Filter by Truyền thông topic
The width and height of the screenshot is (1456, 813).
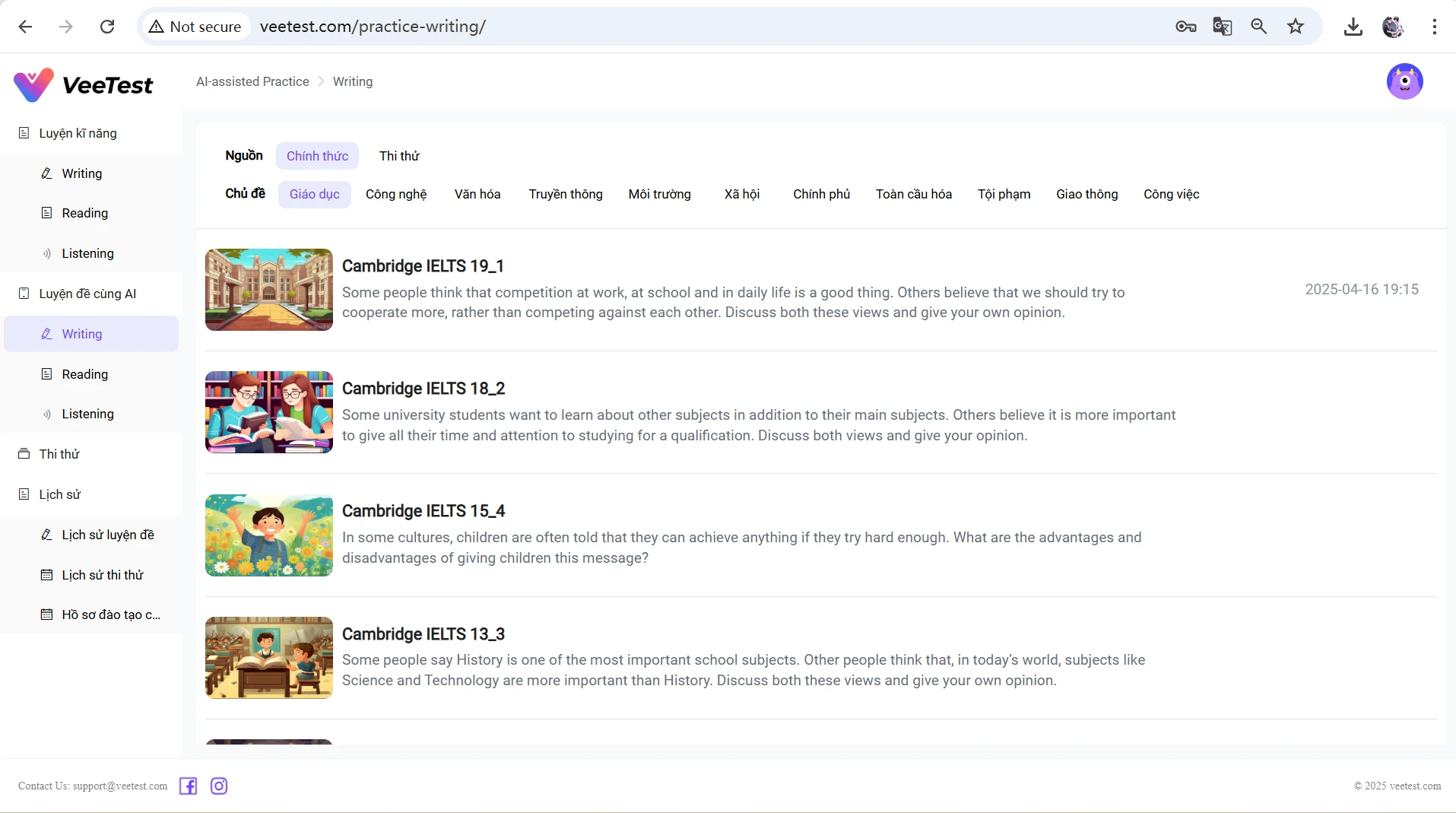tap(566, 194)
